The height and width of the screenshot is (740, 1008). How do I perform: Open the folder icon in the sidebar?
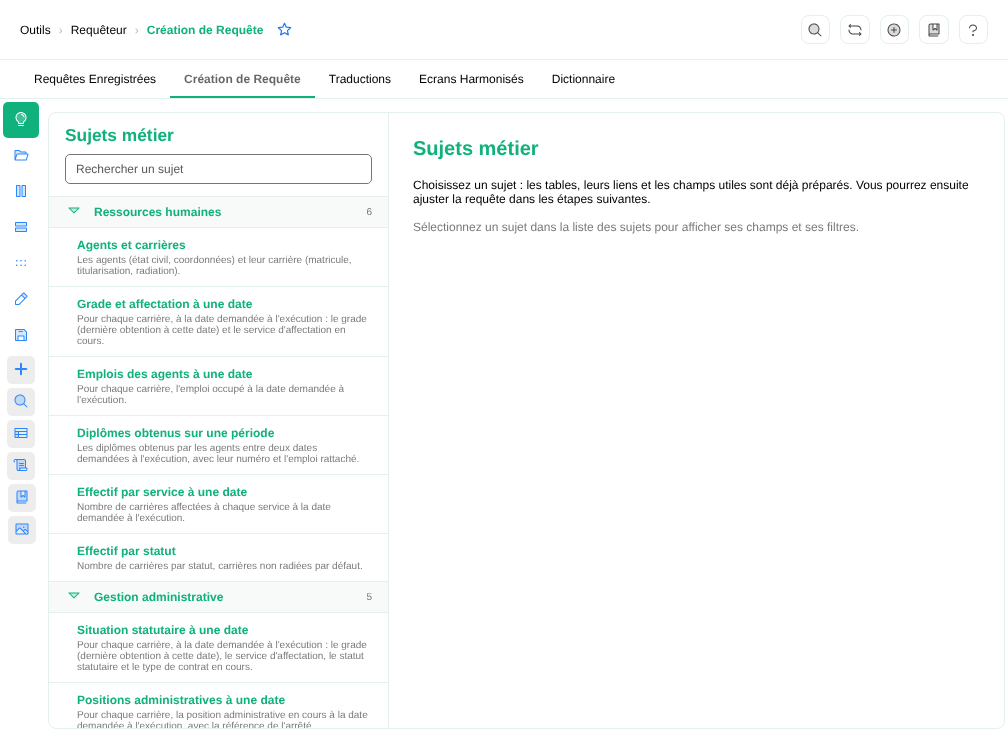point(21,156)
